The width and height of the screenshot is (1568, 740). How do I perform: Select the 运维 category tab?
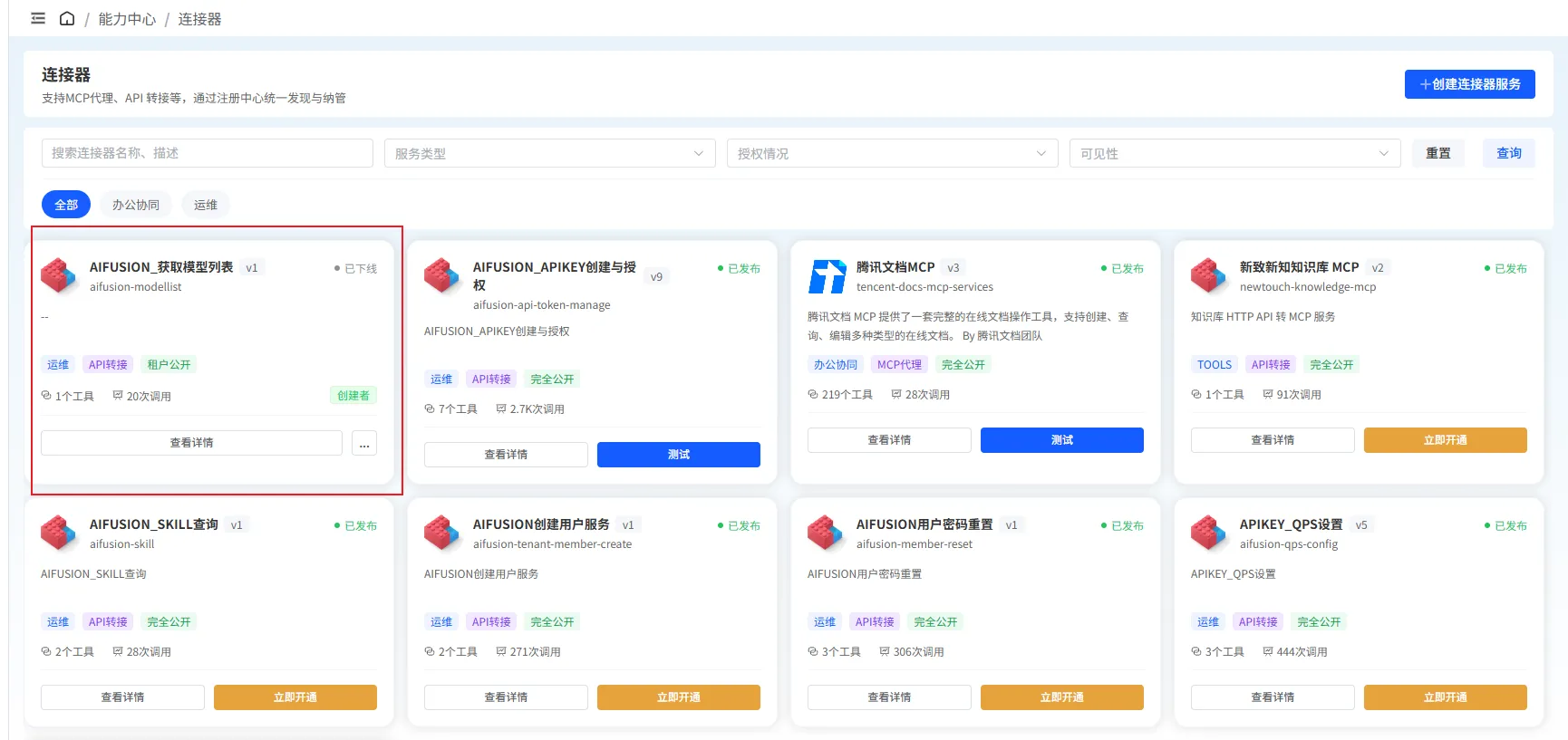[206, 205]
